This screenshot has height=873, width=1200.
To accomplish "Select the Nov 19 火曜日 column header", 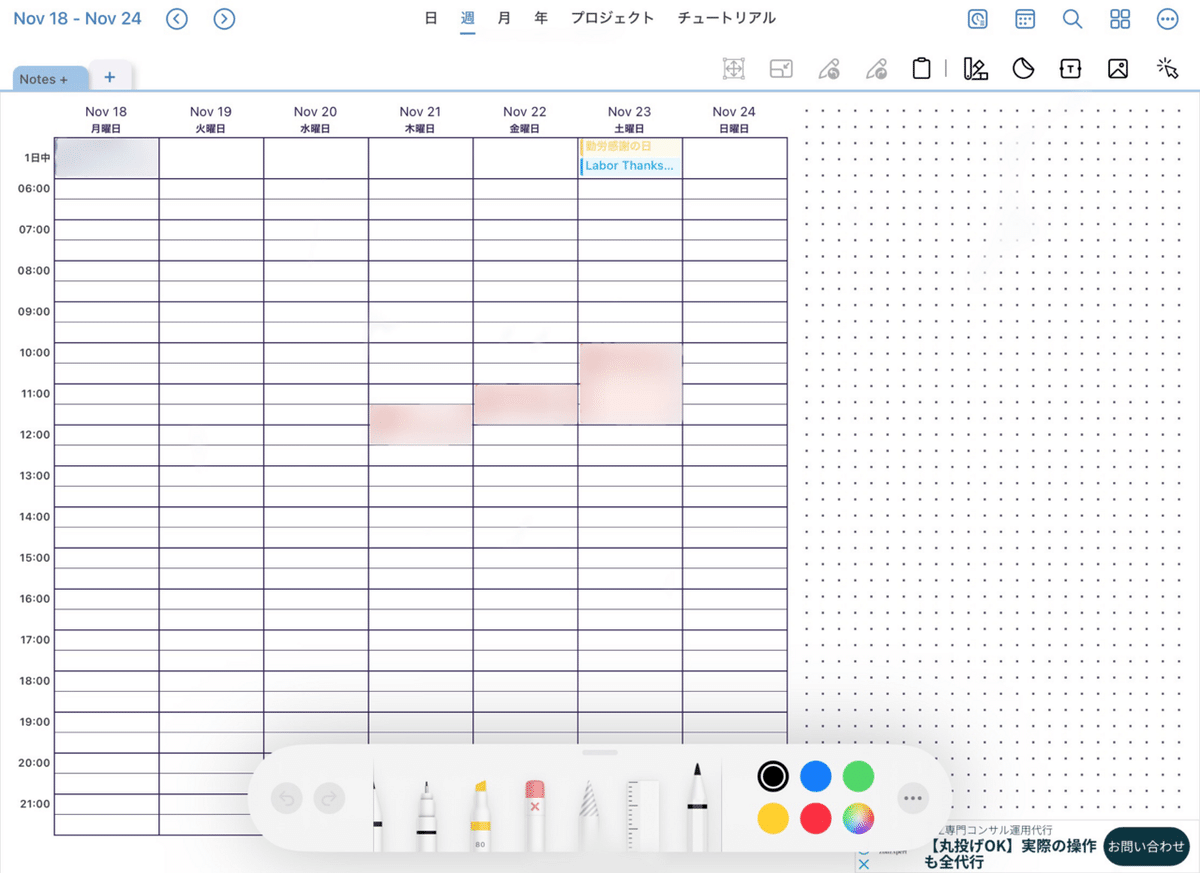I will pyautogui.click(x=211, y=119).
